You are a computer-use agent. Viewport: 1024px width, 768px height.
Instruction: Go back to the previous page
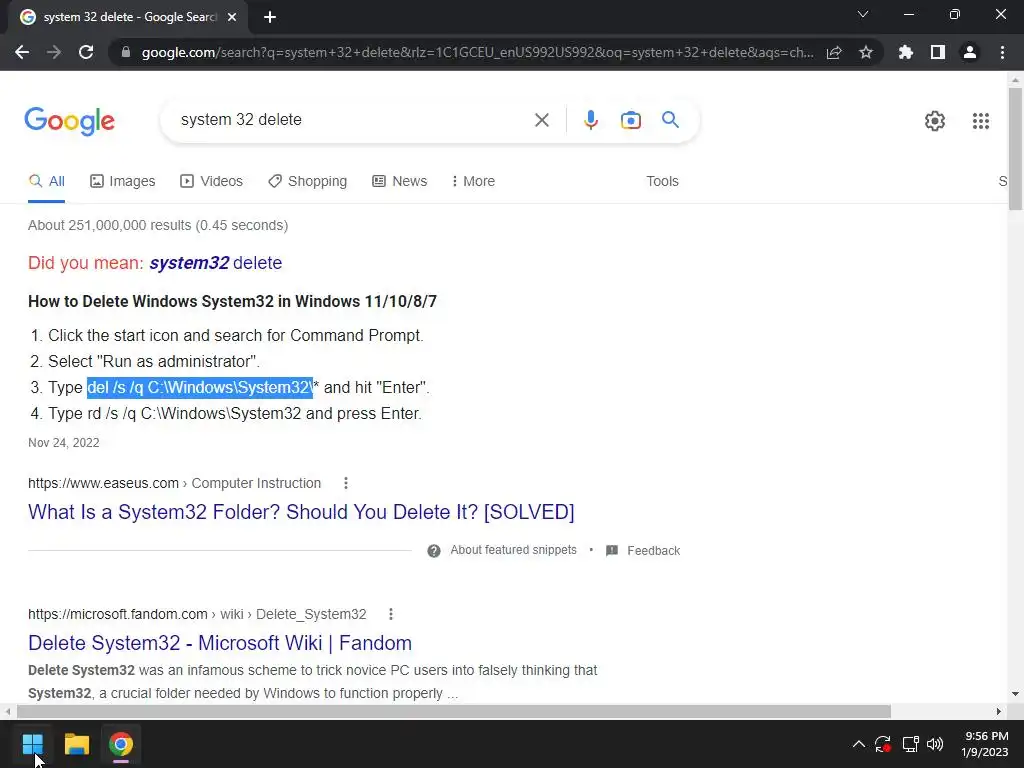(x=22, y=52)
